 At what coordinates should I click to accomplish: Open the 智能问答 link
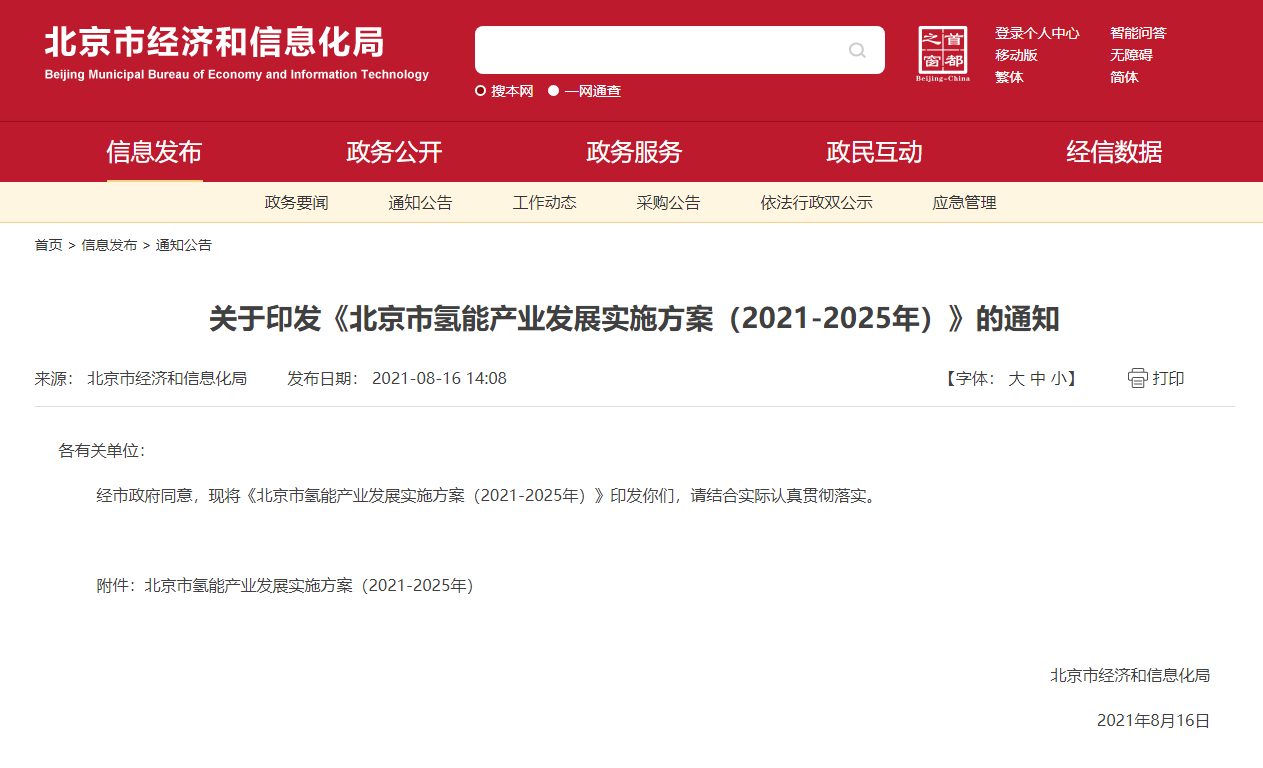(1138, 33)
